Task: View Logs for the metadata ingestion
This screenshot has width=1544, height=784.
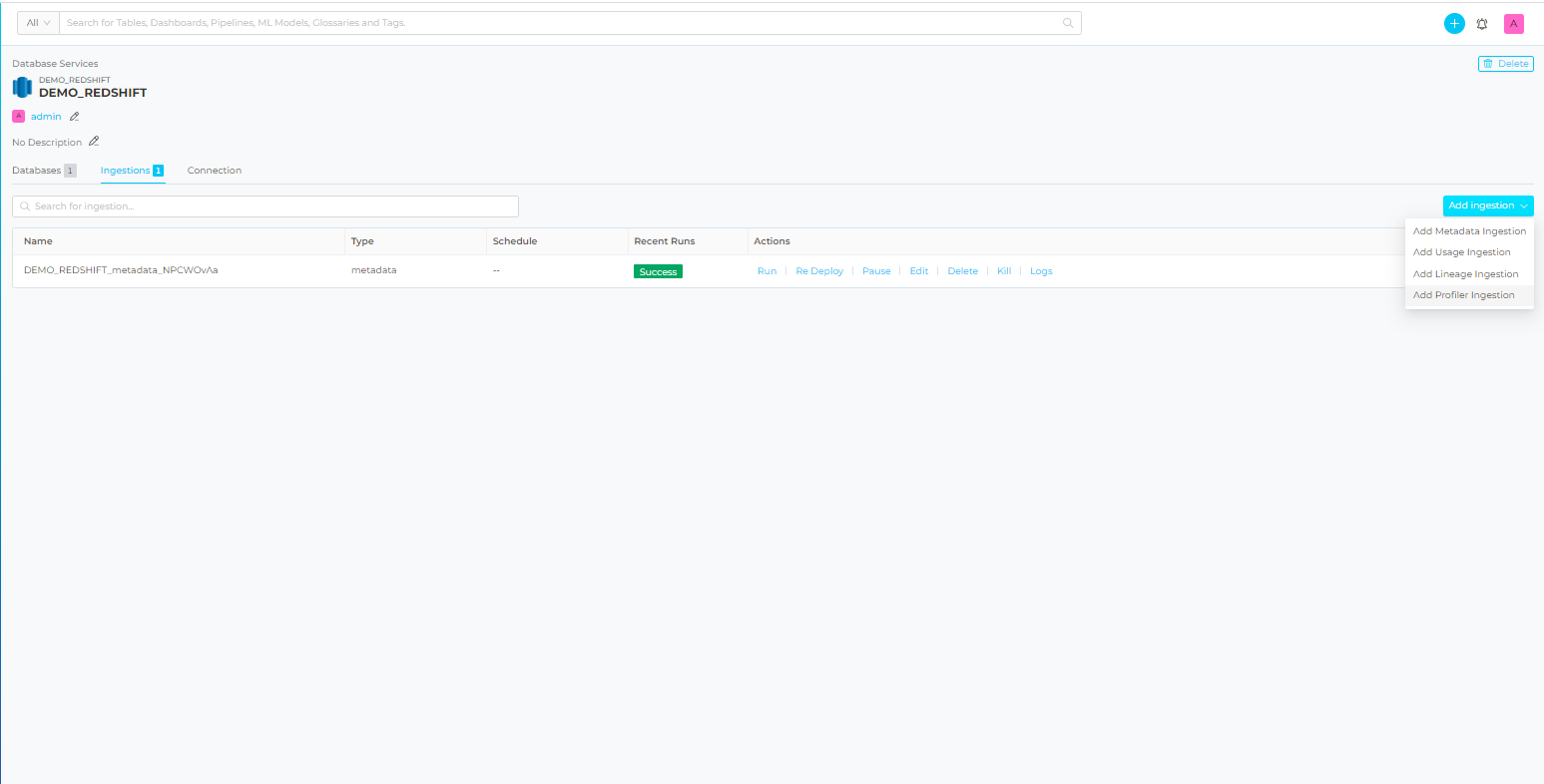Action: pyautogui.click(x=1041, y=271)
